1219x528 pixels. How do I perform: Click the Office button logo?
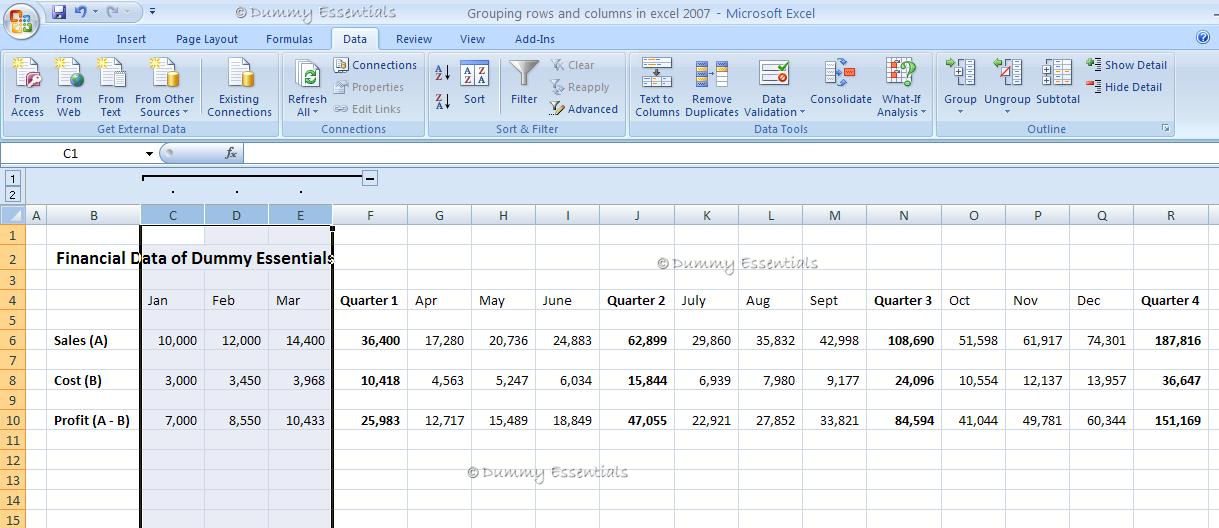[22, 20]
